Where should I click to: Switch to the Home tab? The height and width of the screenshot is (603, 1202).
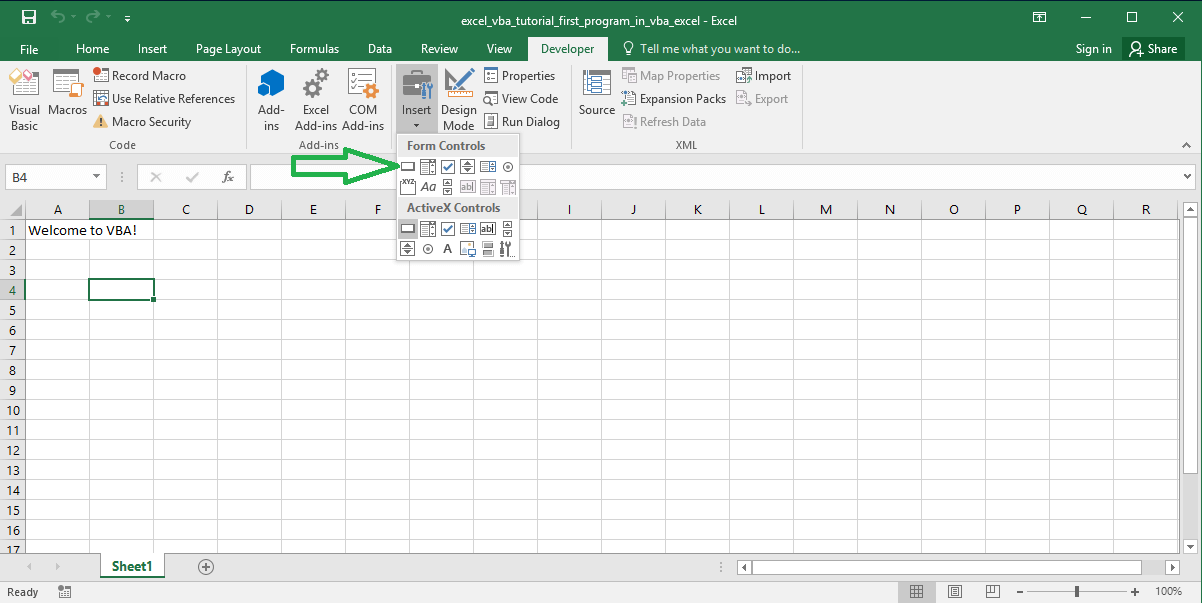pos(93,48)
